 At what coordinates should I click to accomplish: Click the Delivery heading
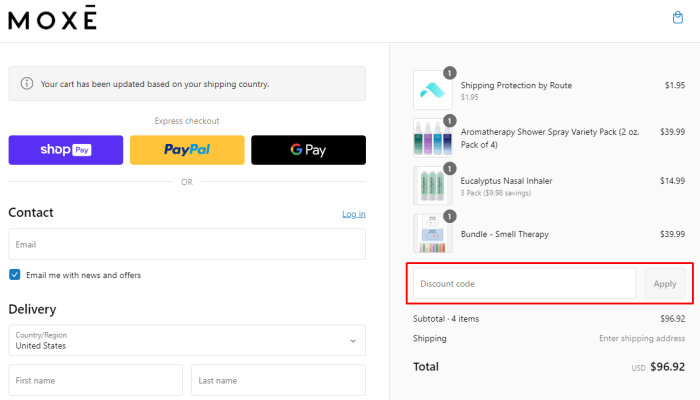click(32, 309)
